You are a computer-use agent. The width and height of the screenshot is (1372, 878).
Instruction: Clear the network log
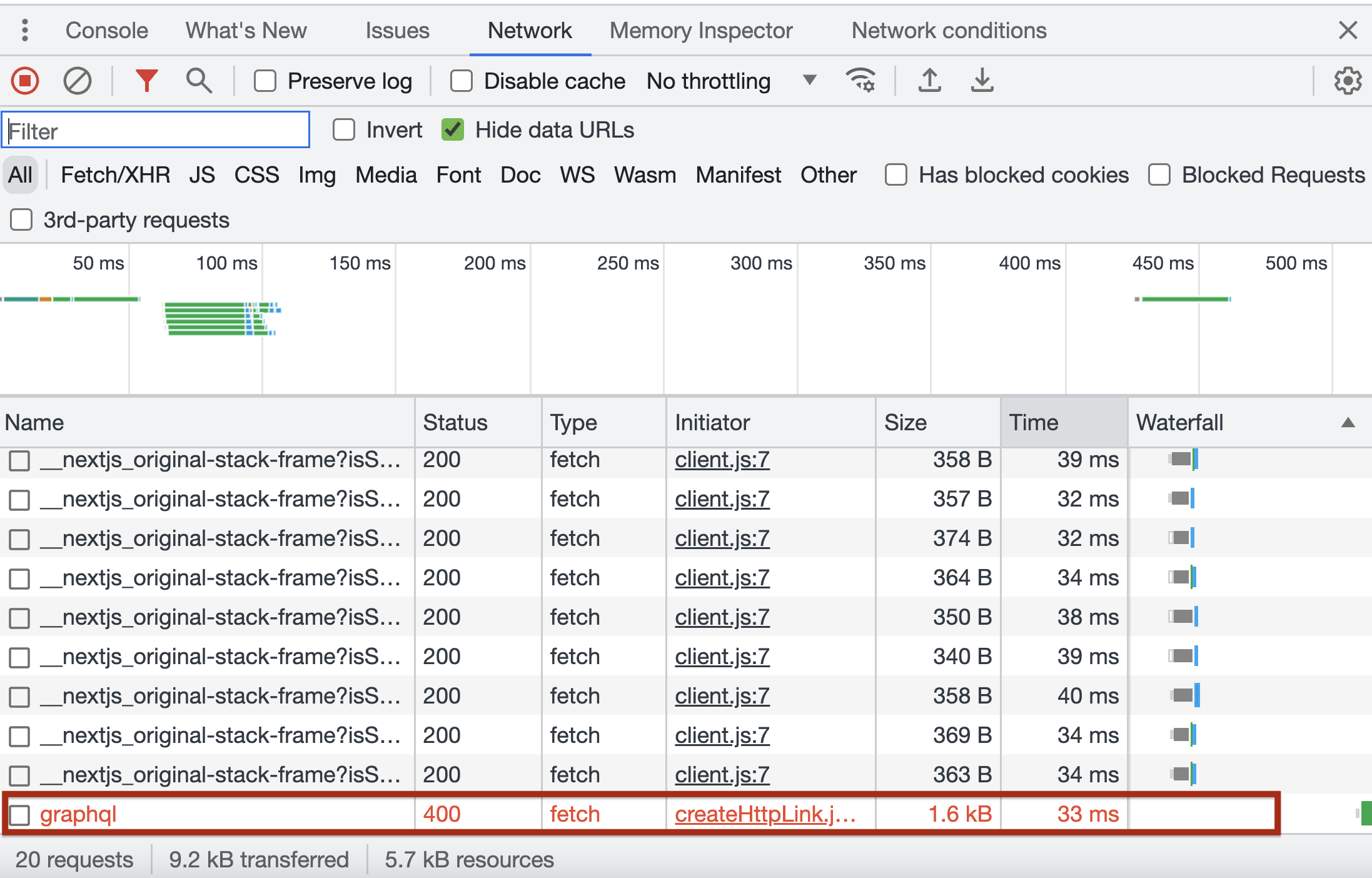pos(77,81)
